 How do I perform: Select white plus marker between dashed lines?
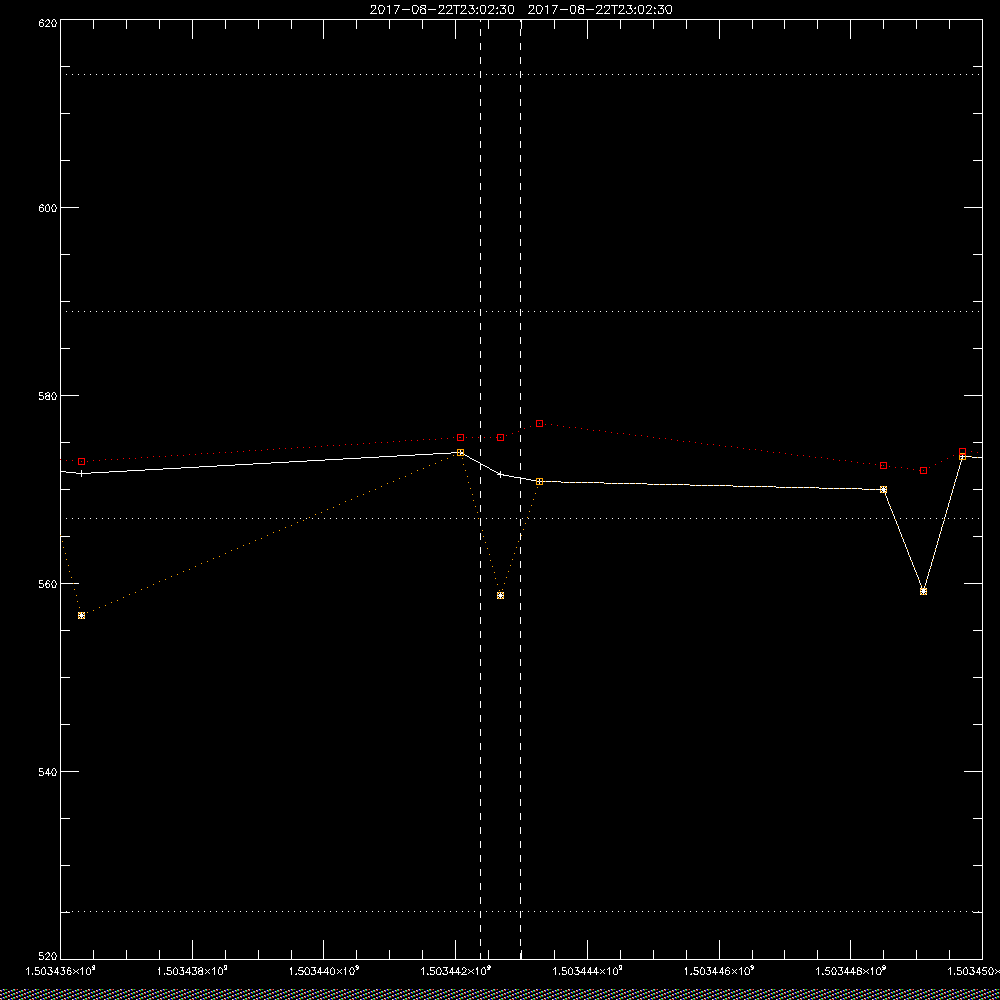coord(501,474)
